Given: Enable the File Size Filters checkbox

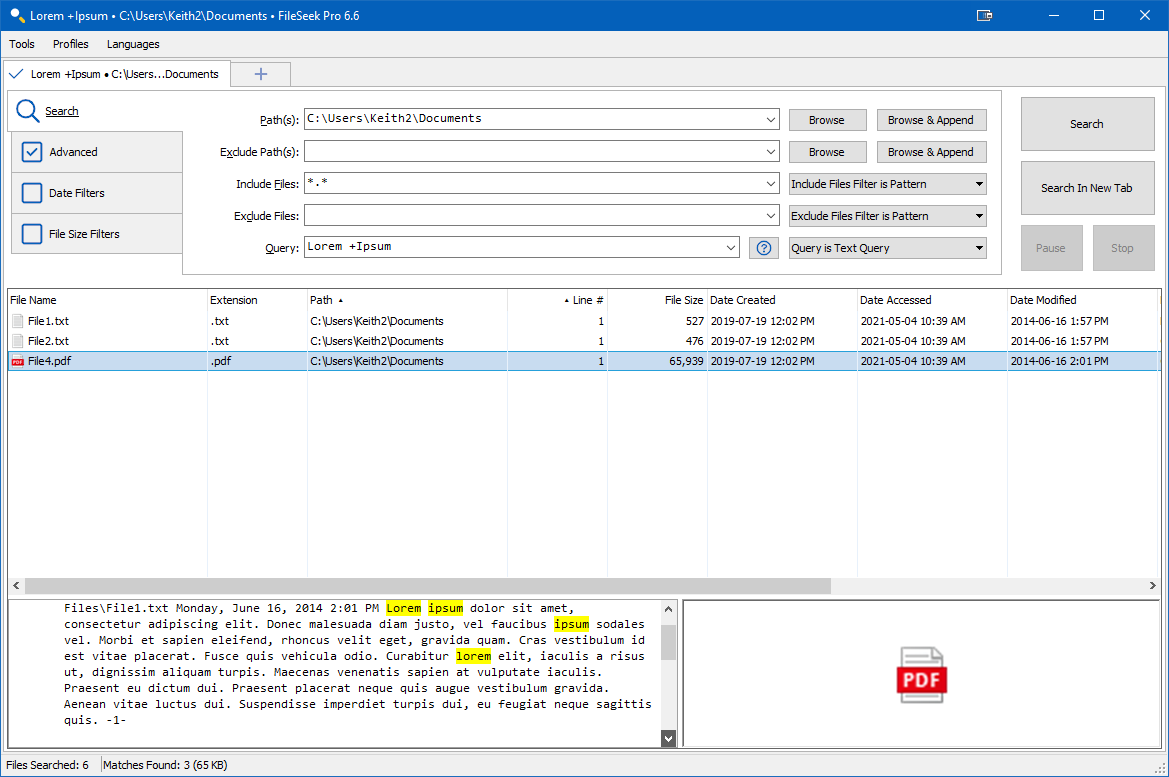Looking at the screenshot, I should tap(32, 234).
